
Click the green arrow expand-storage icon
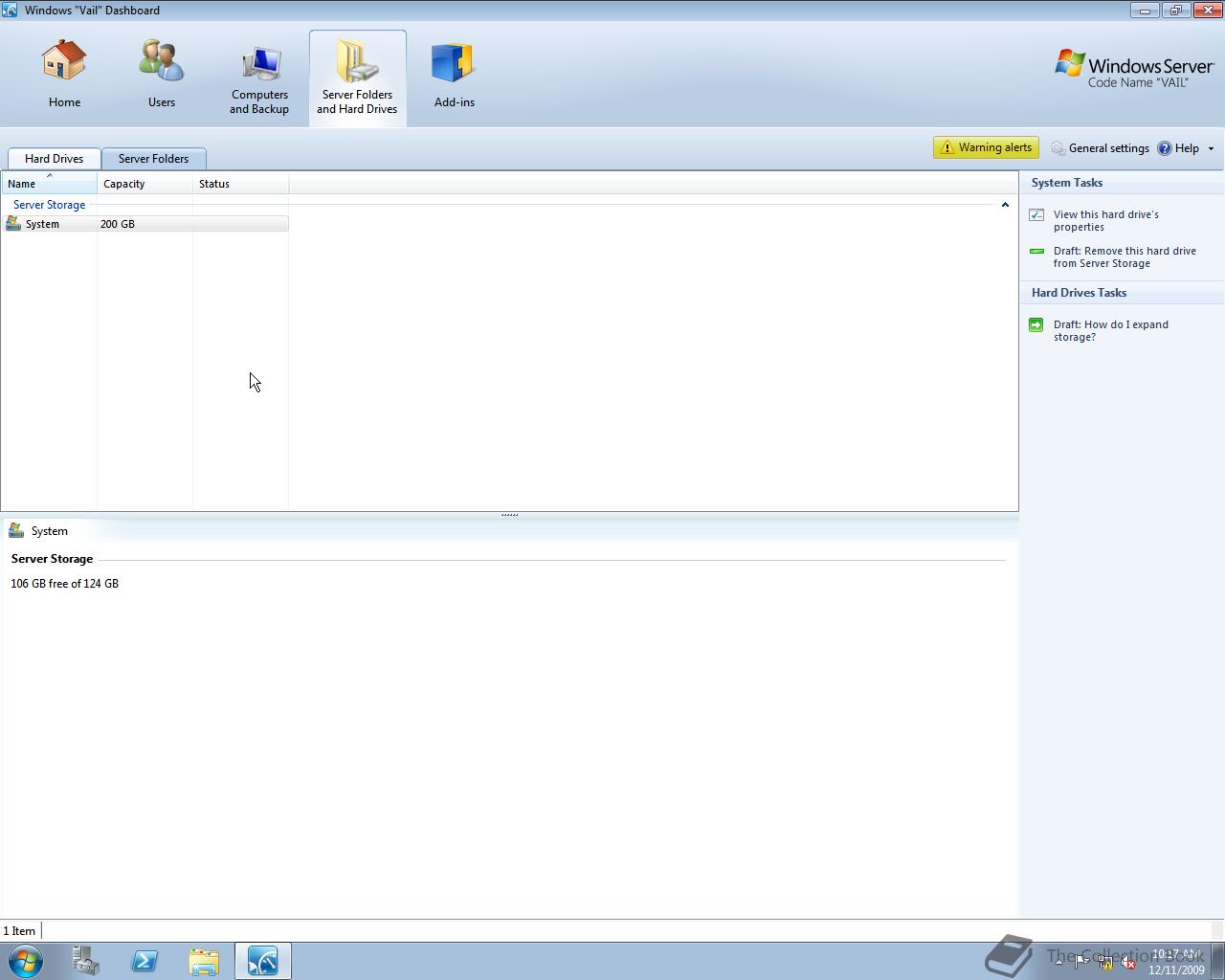tap(1036, 325)
